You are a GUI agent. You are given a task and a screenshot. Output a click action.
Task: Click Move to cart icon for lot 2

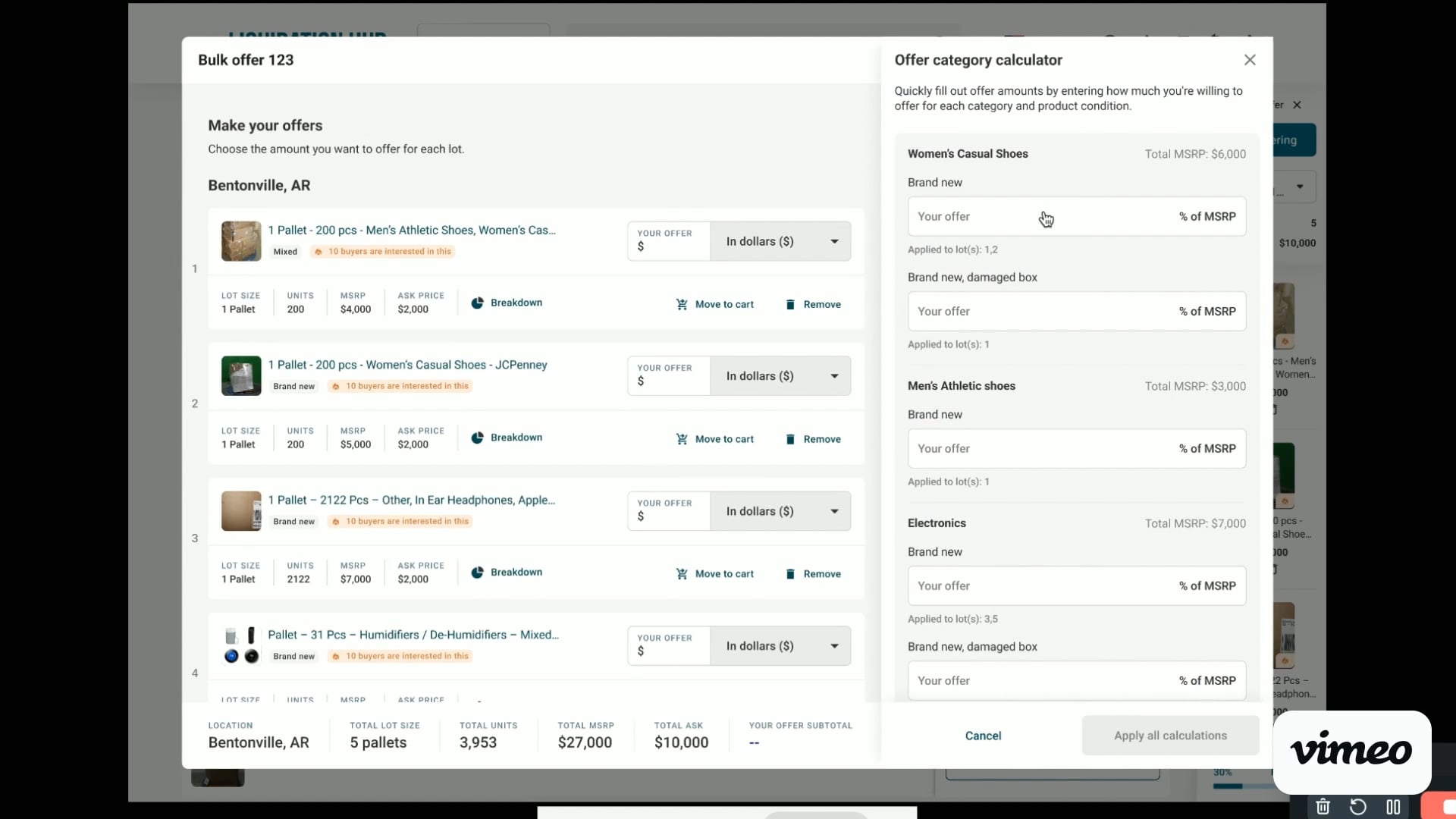(x=682, y=439)
